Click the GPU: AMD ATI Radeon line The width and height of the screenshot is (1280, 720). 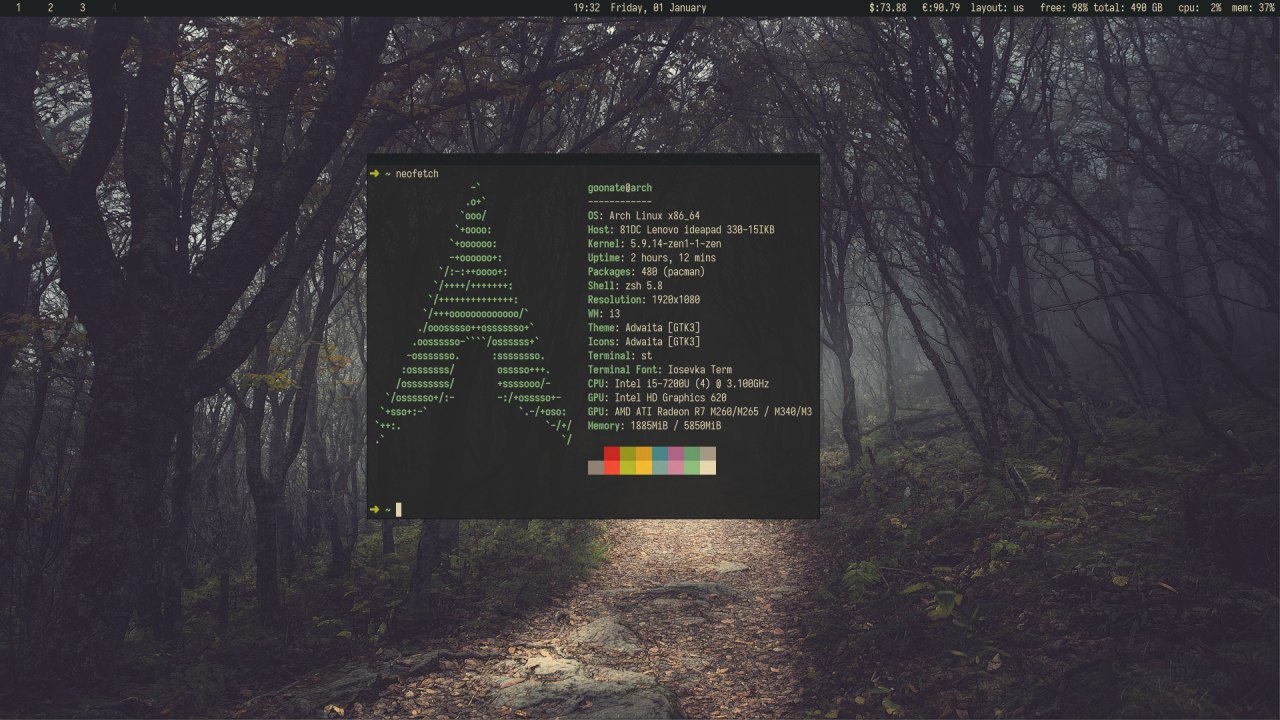(x=700, y=412)
